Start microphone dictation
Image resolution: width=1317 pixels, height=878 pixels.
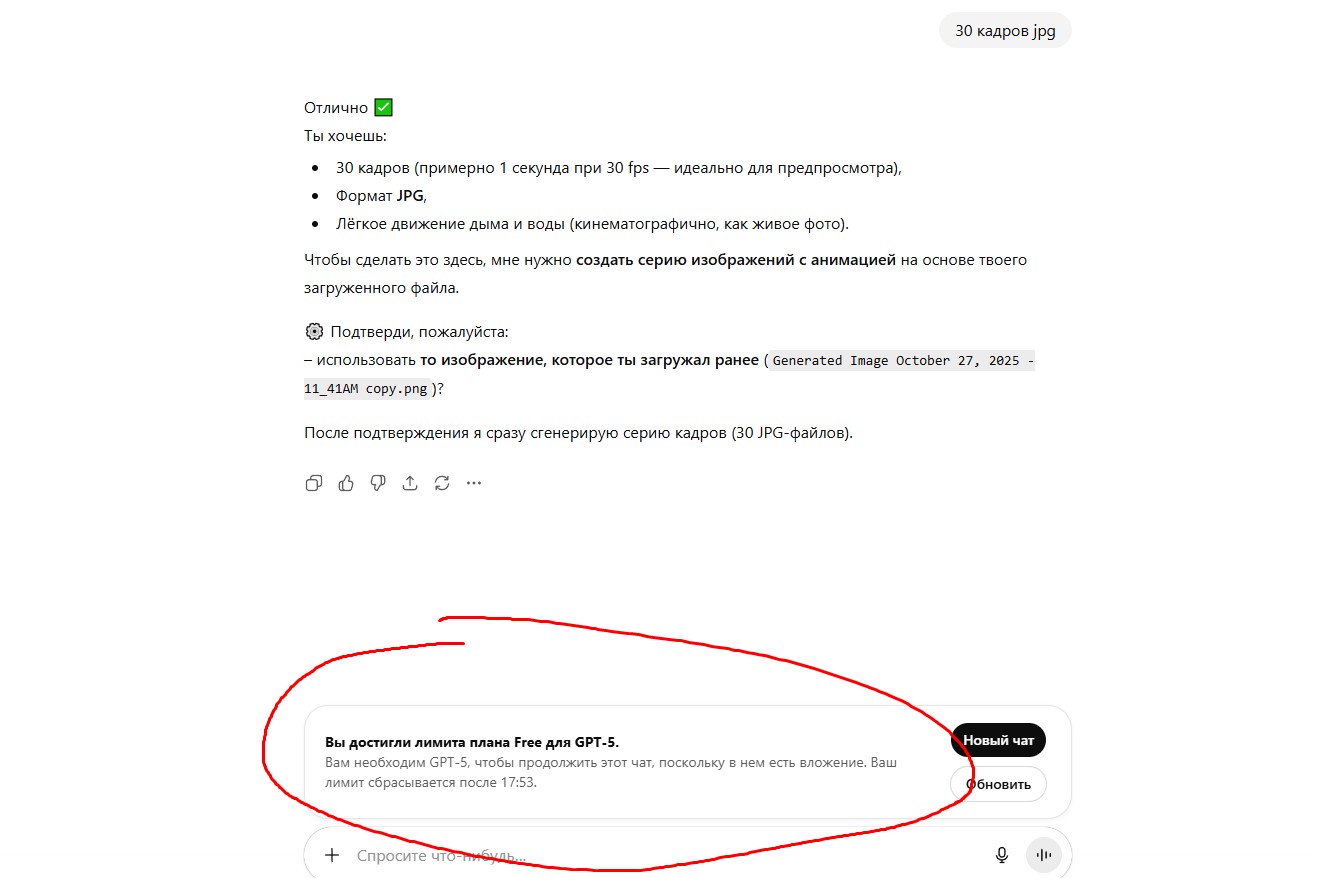[x=1001, y=855]
